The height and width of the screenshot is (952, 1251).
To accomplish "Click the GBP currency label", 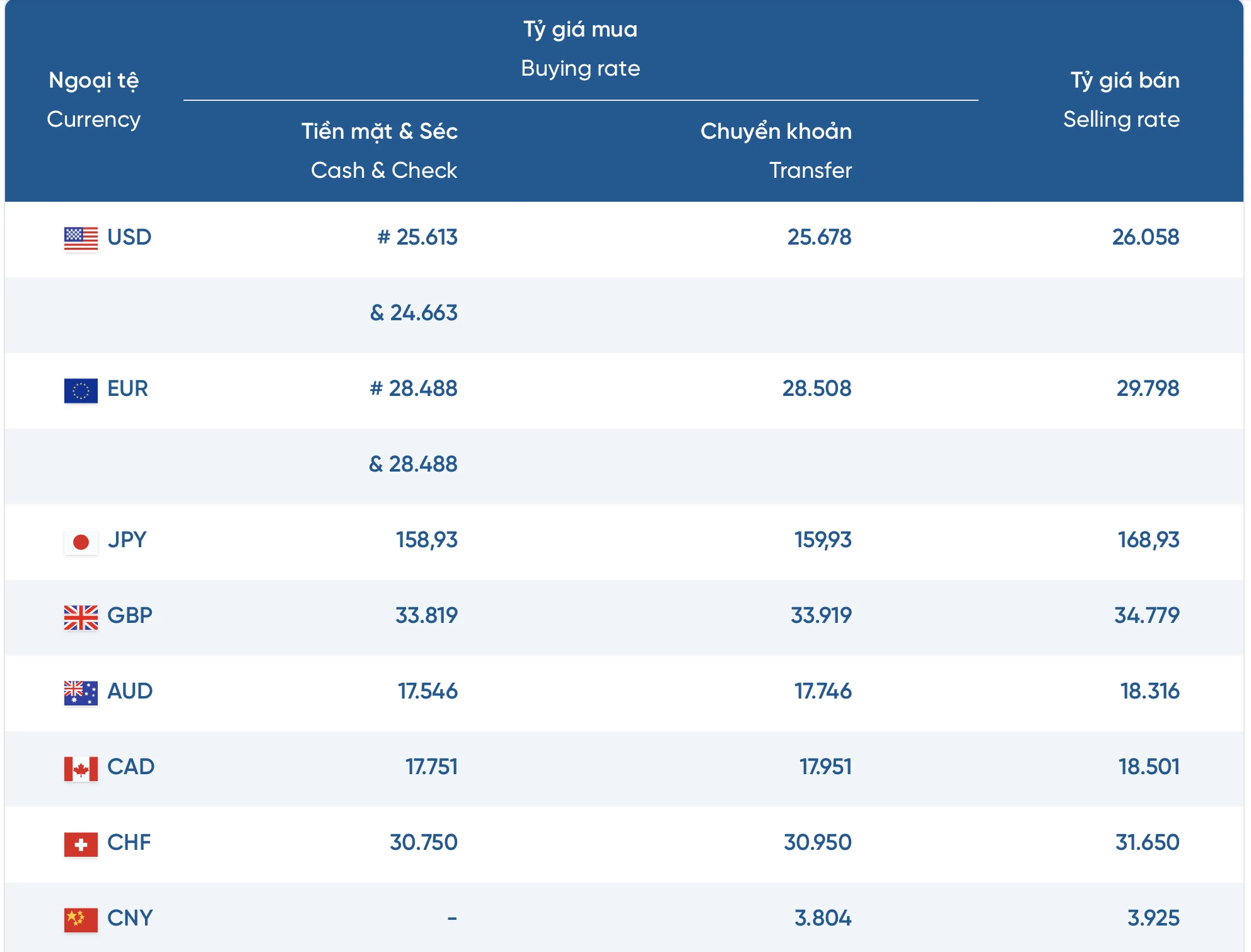I will point(130,615).
